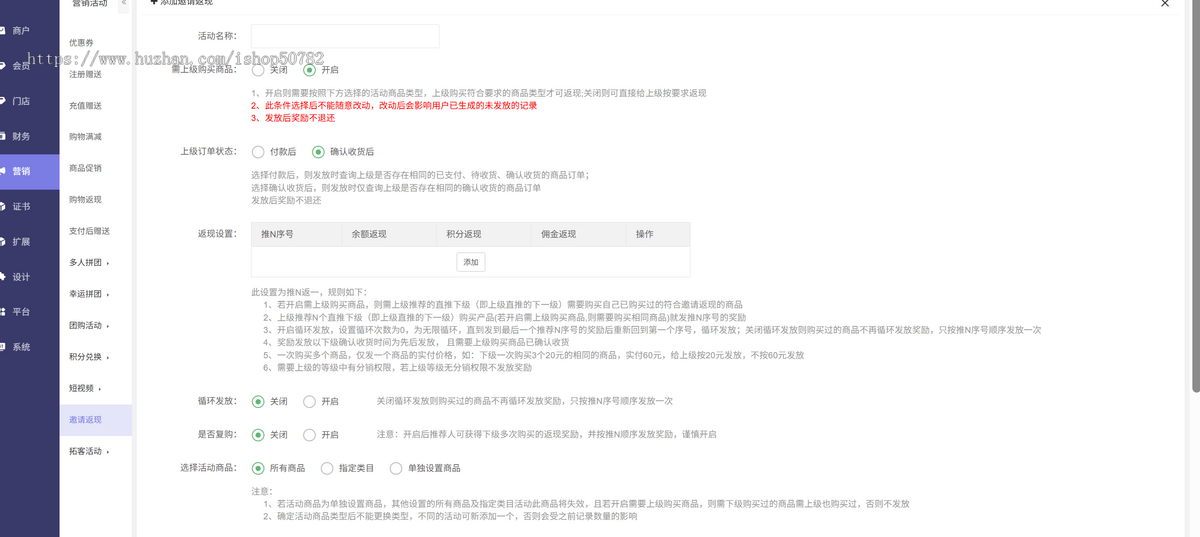Image resolution: width=1200 pixels, height=537 pixels.
Task: Click red warning about 此条件选择后不能随意改动
Action: [395, 106]
